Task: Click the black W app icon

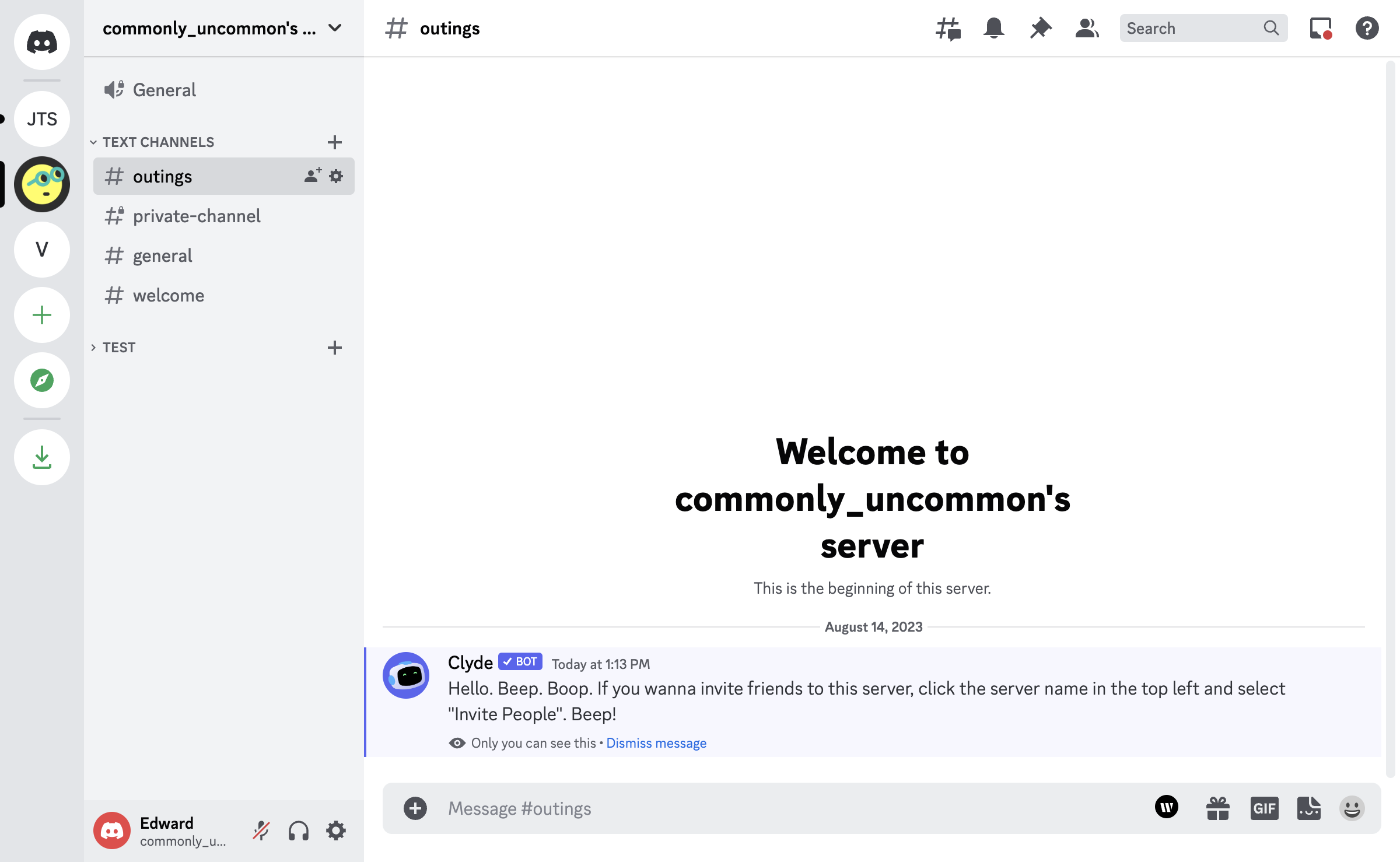Action: [1167, 807]
